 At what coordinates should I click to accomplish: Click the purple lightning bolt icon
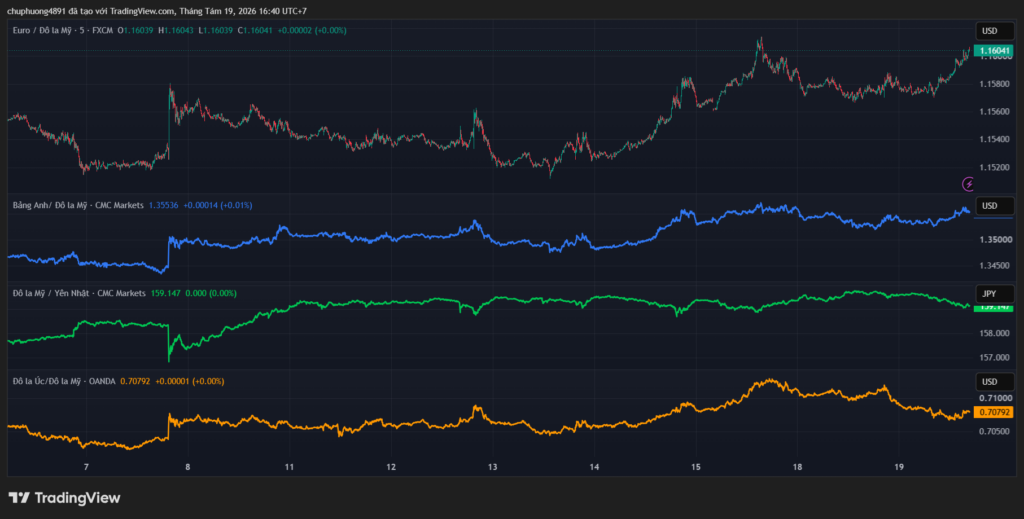pos(968,184)
